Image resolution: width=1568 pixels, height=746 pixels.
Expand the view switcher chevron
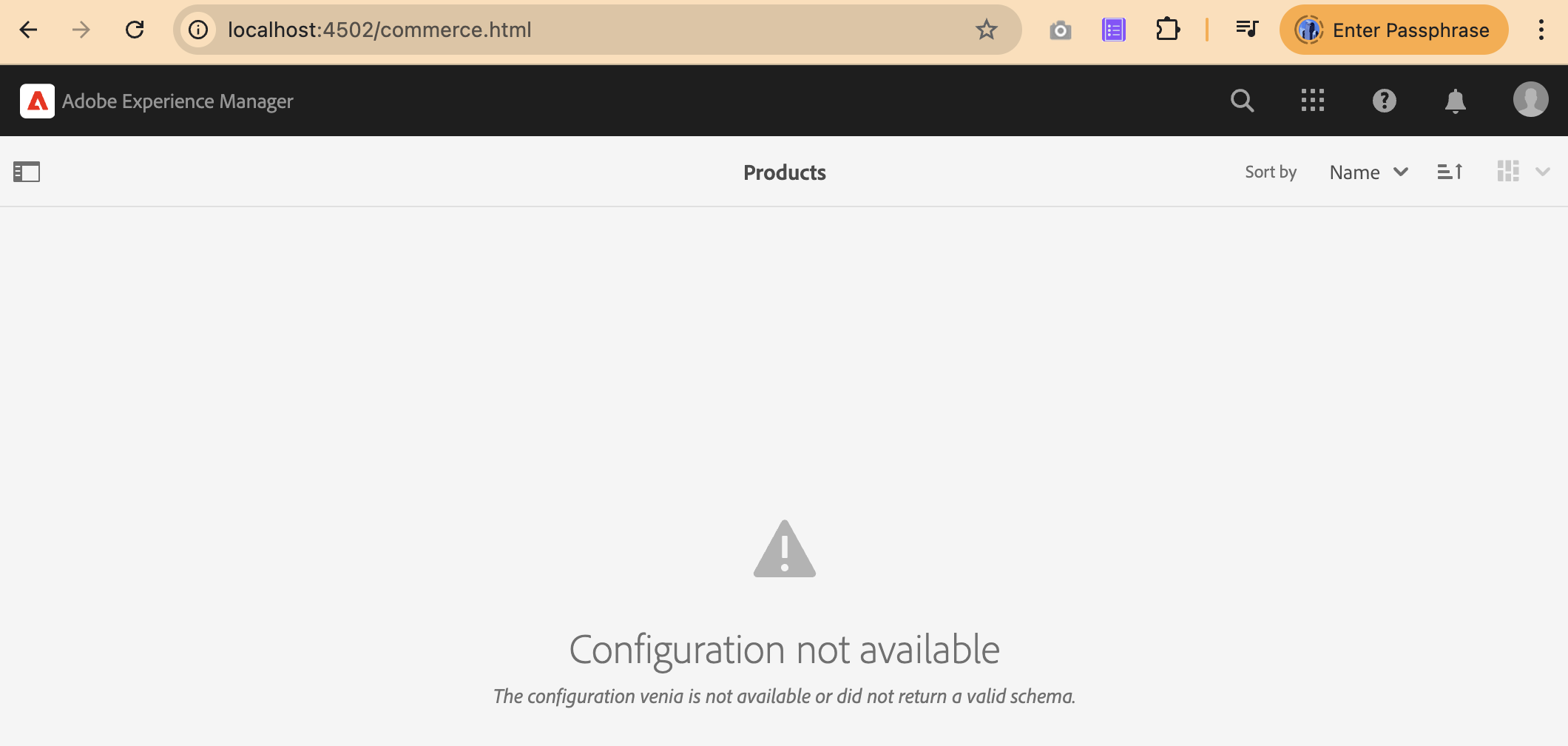(x=1543, y=172)
